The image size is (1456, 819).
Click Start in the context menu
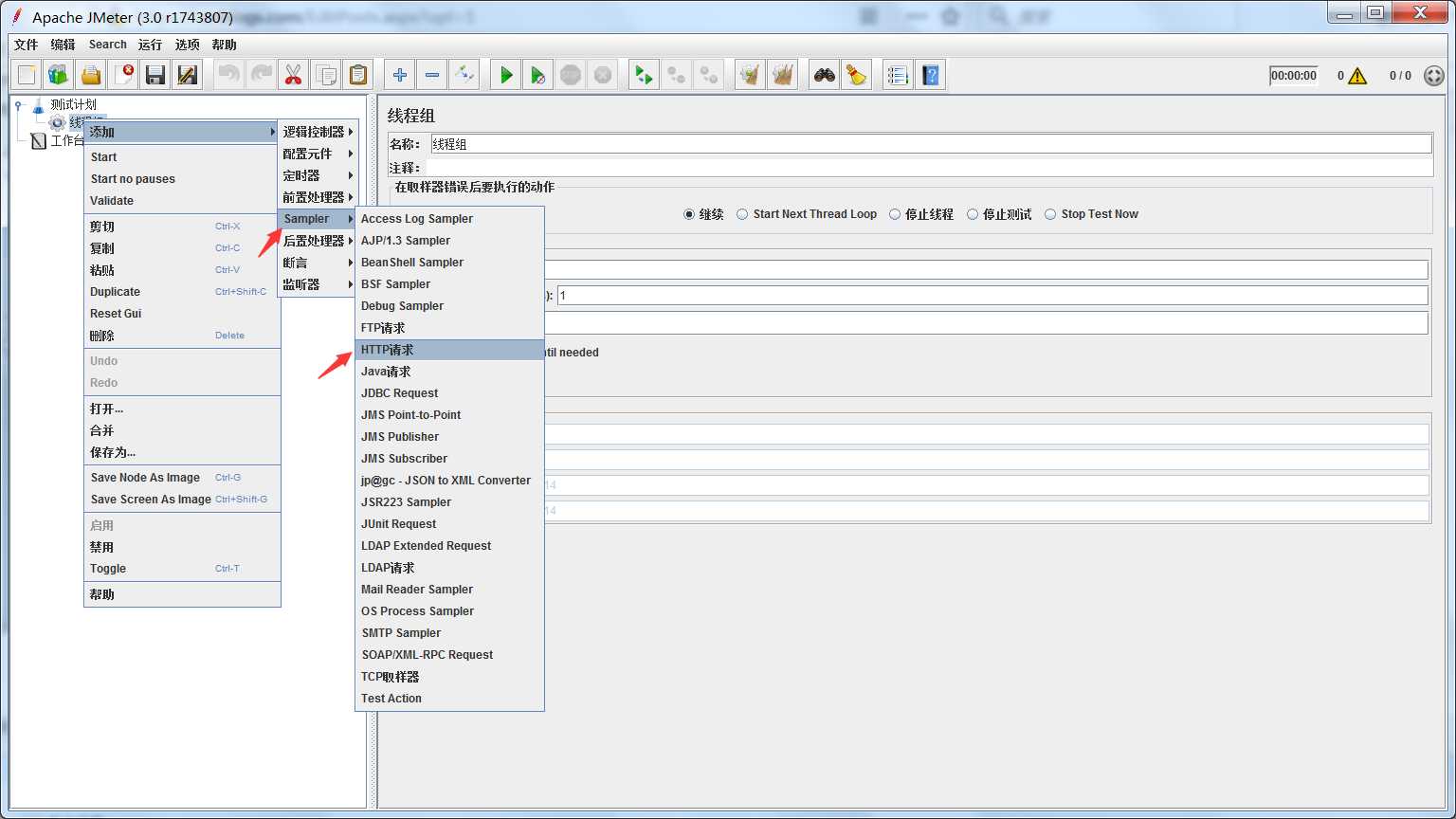182,157
